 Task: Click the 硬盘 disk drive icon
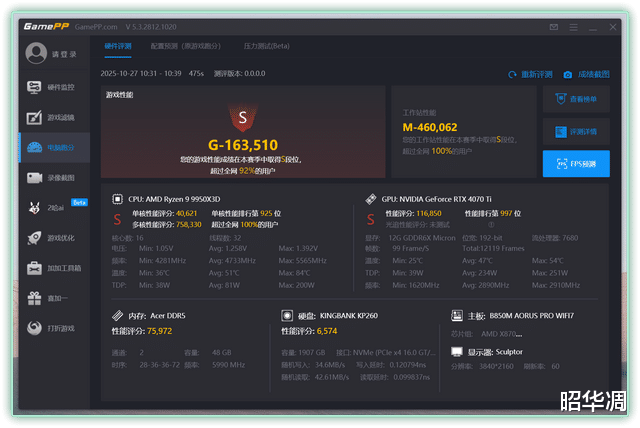click(287, 315)
